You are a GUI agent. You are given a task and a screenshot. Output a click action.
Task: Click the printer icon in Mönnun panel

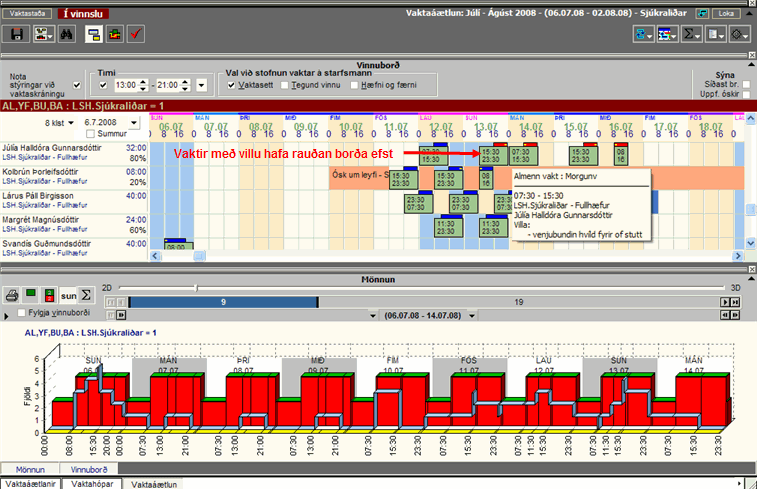coord(12,295)
